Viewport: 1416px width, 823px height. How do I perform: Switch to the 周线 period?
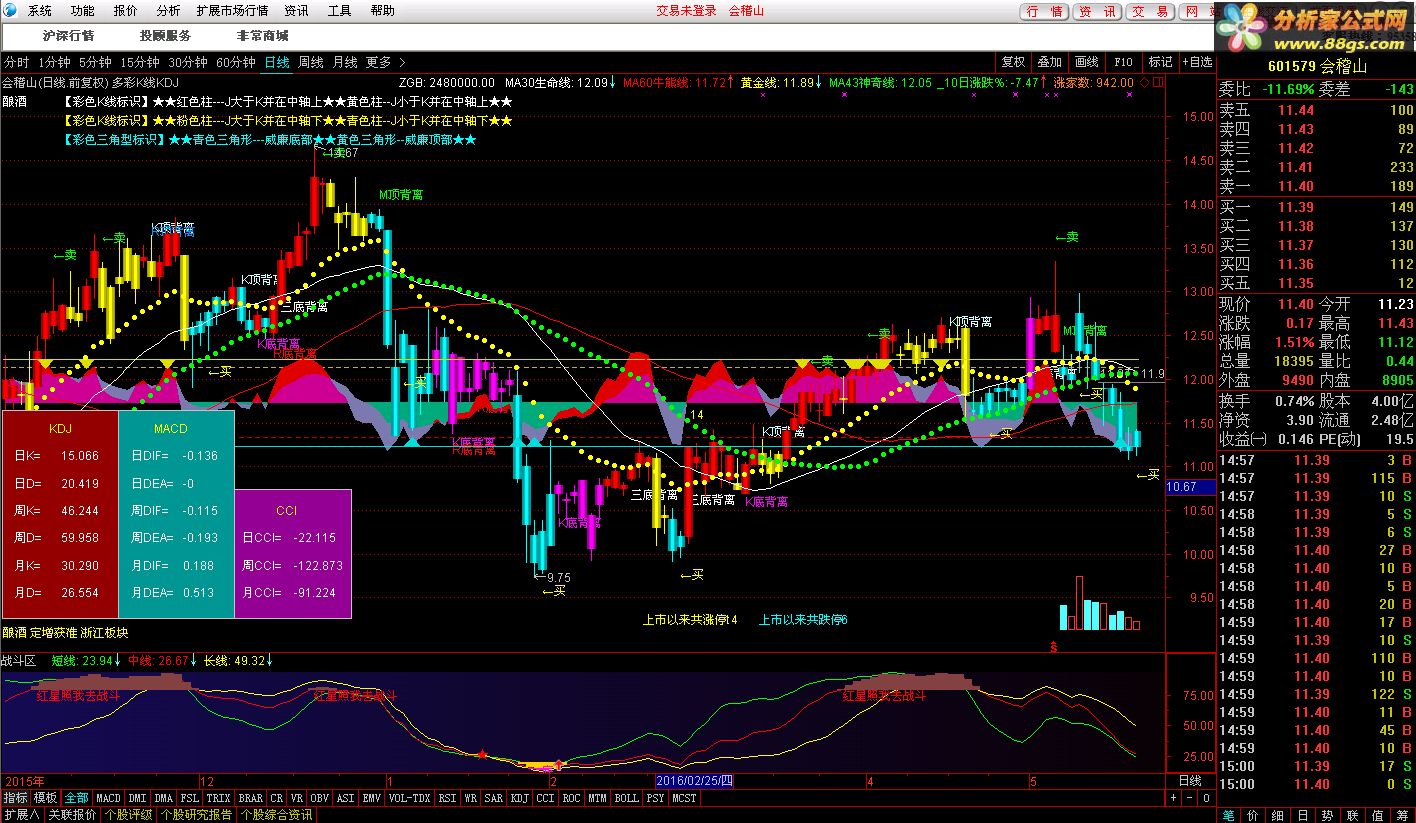(x=311, y=62)
